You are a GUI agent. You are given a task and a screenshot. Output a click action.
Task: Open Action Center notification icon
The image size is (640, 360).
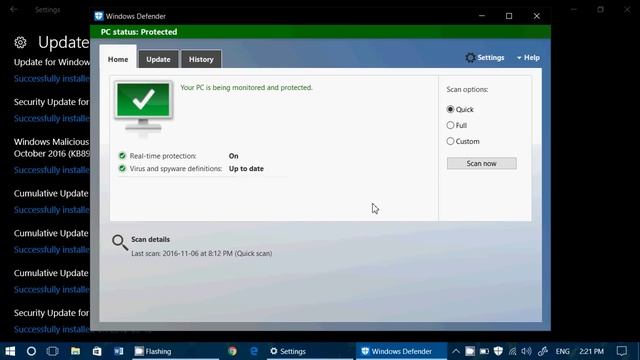pyautogui.click(x=622, y=351)
